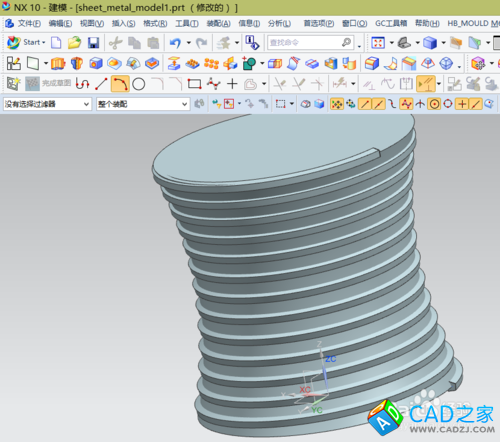Choose the Rectangle sketch tool
The width and height of the screenshot is (500, 442).
pos(194,84)
